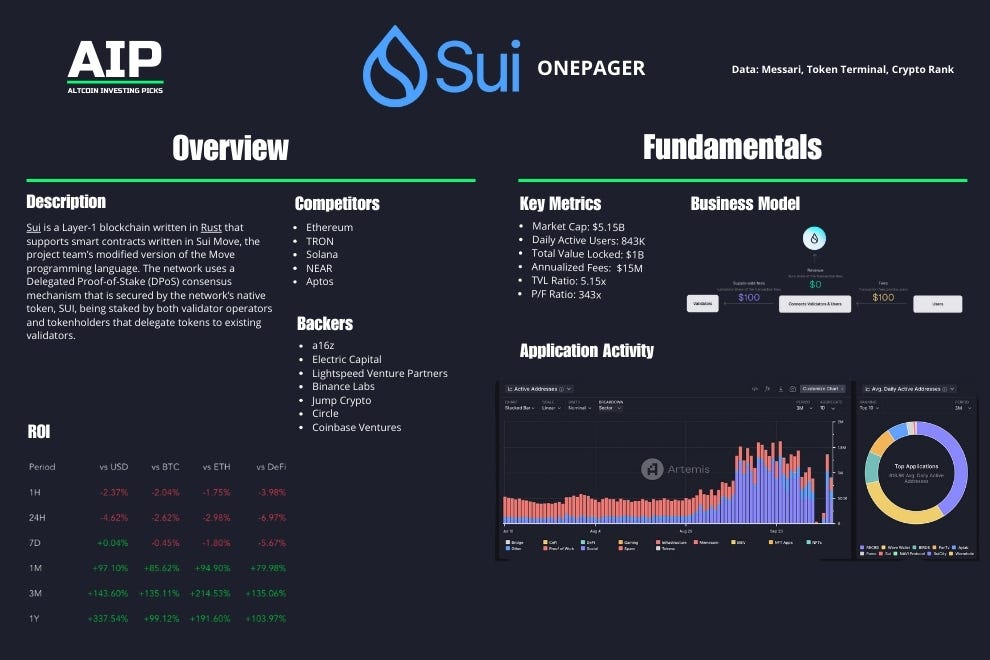Open the Sector breakdown dropdown
990x660 pixels.
[x=610, y=408]
